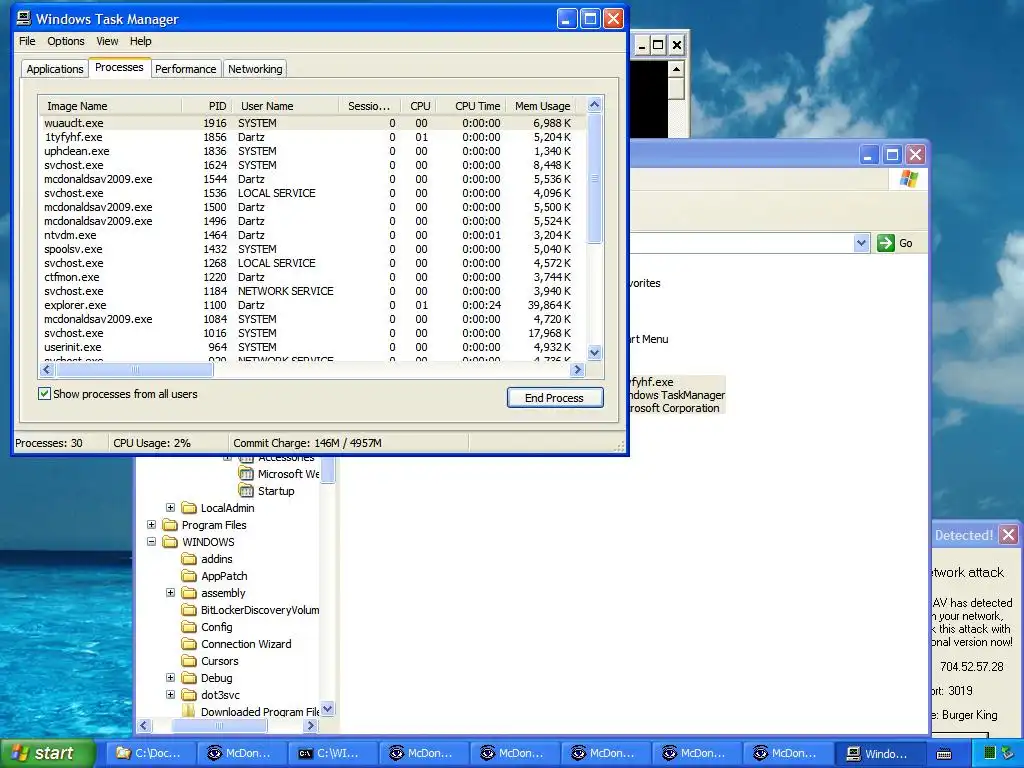Switch to the Performance tab

coord(185,69)
